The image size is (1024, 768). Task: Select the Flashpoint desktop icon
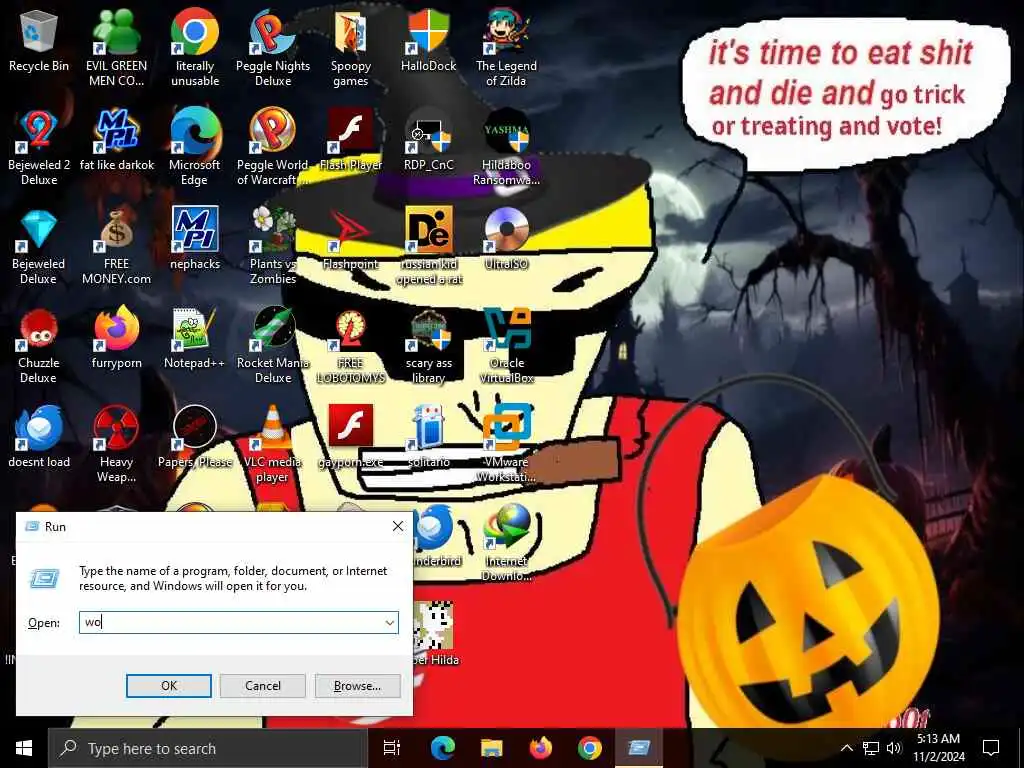[351, 240]
